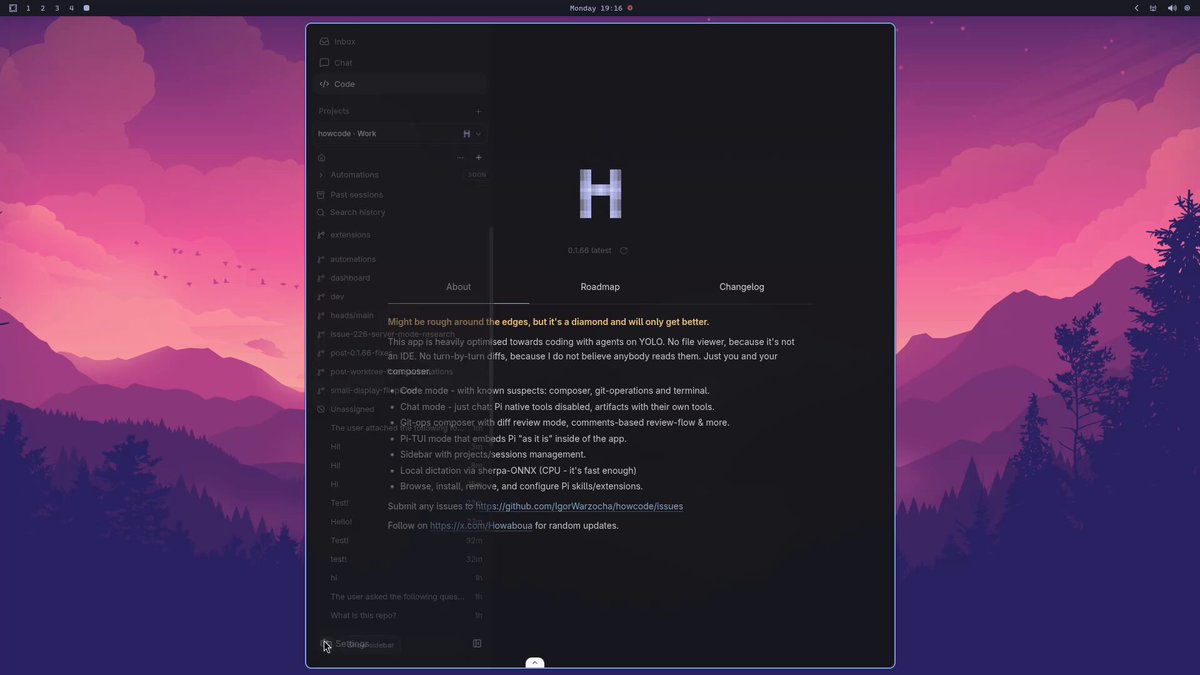This screenshot has height=675, width=1200.
Task: Expand the Automations section chevron
Action: [321, 175]
